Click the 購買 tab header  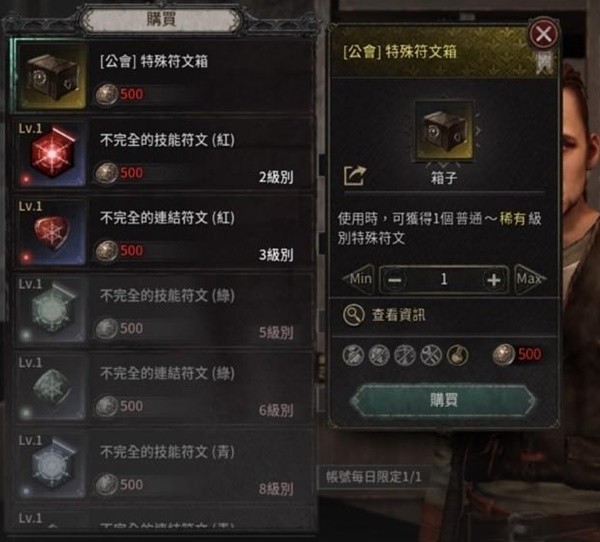pos(161,19)
